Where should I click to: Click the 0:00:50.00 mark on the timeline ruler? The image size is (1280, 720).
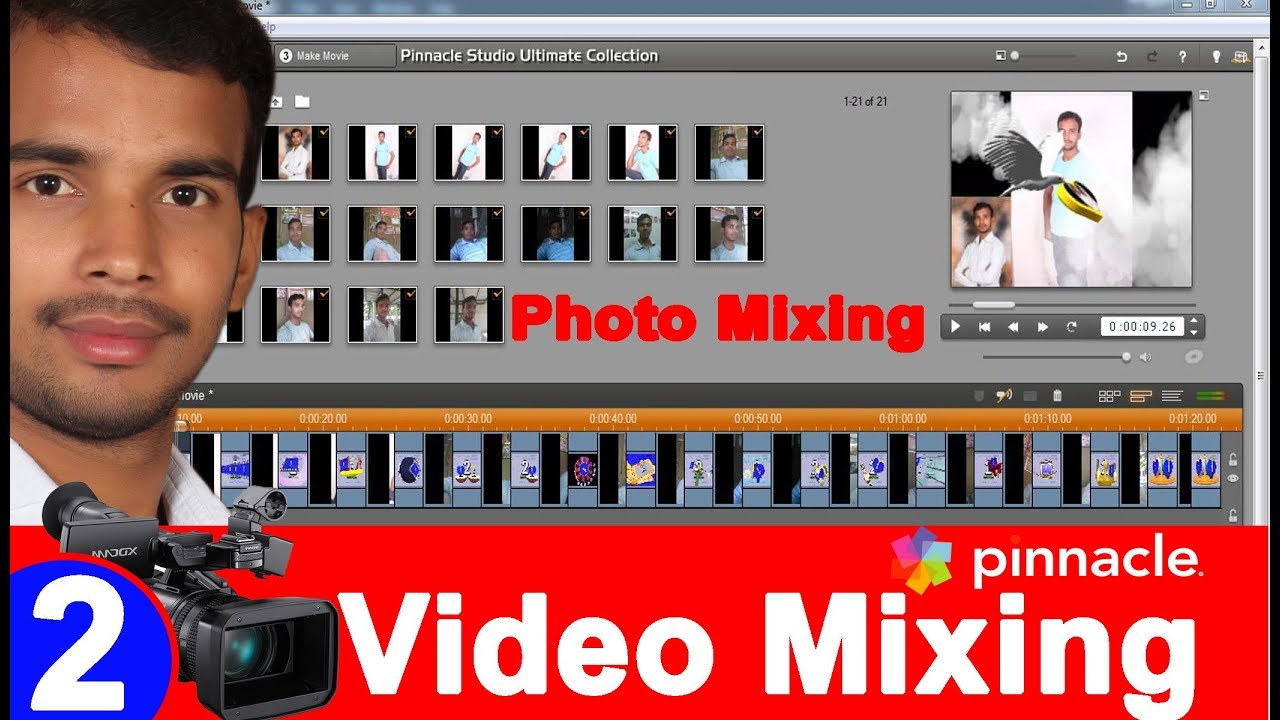[757, 419]
